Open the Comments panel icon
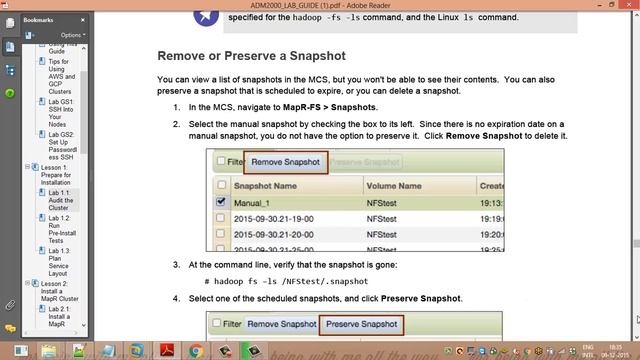This screenshot has width=640, height=360. coord(10,328)
